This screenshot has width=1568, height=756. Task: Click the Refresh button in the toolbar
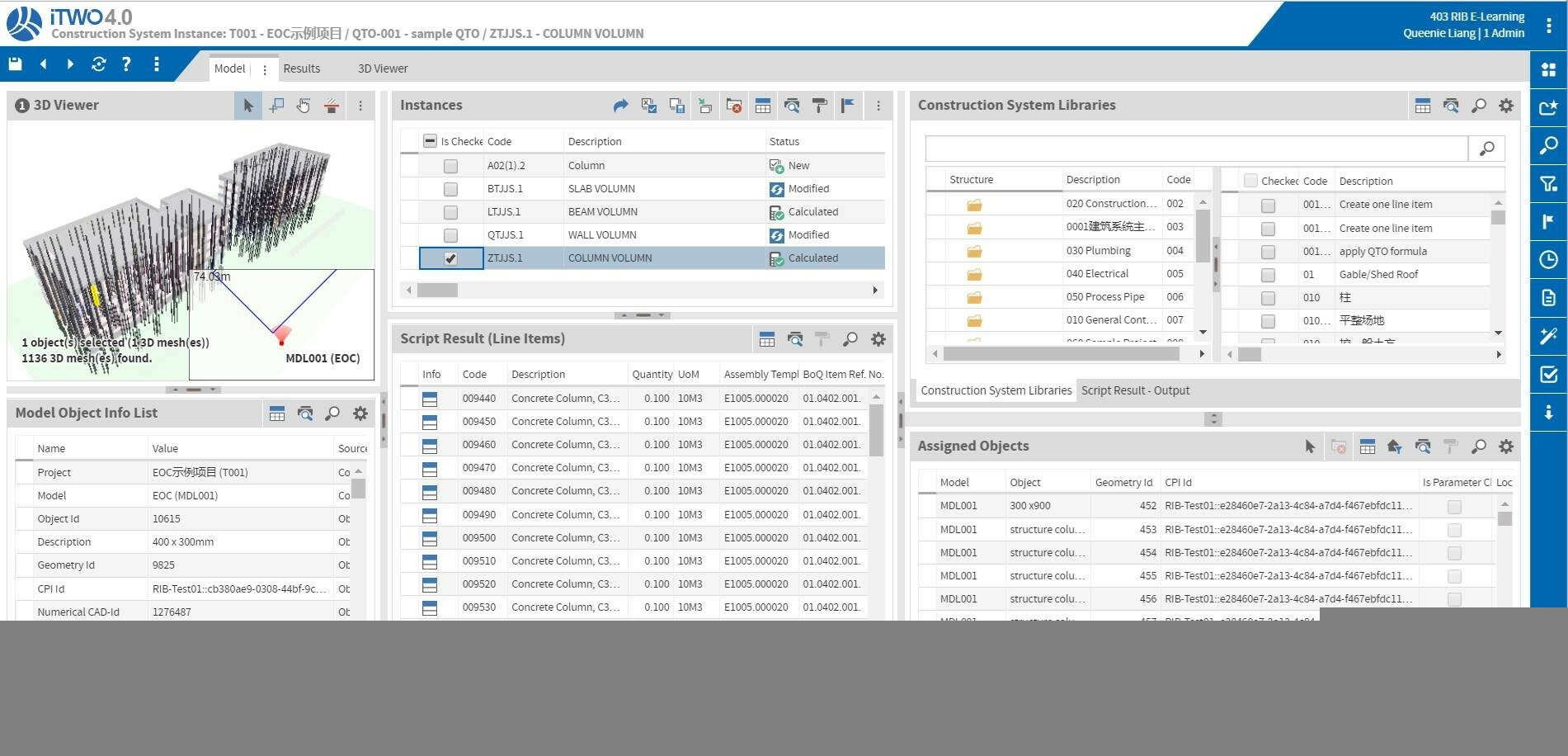pyautogui.click(x=99, y=64)
